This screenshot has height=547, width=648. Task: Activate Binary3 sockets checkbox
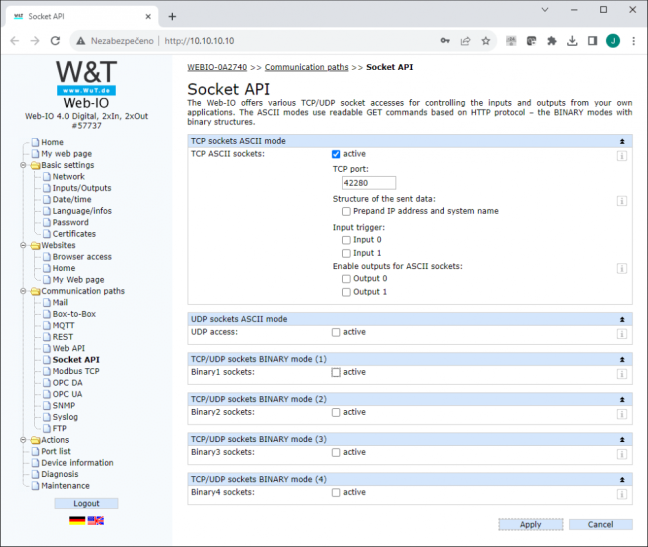coord(336,452)
